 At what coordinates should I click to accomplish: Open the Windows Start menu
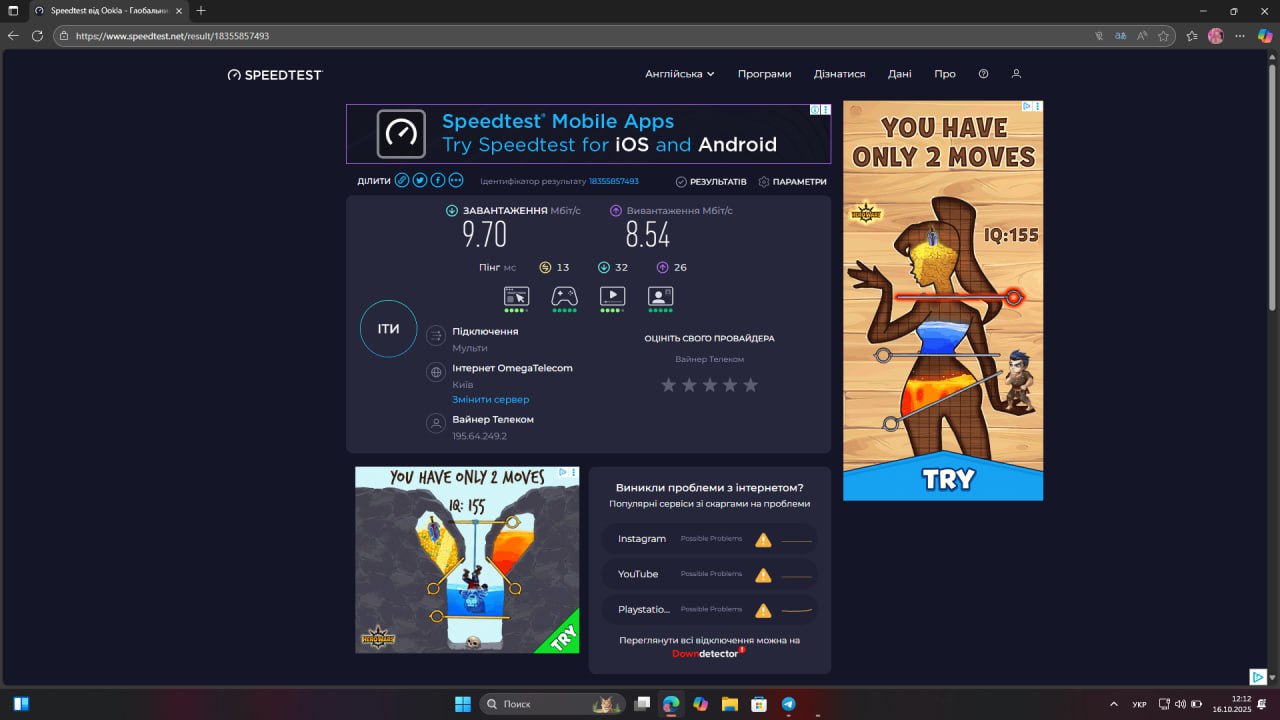463,704
